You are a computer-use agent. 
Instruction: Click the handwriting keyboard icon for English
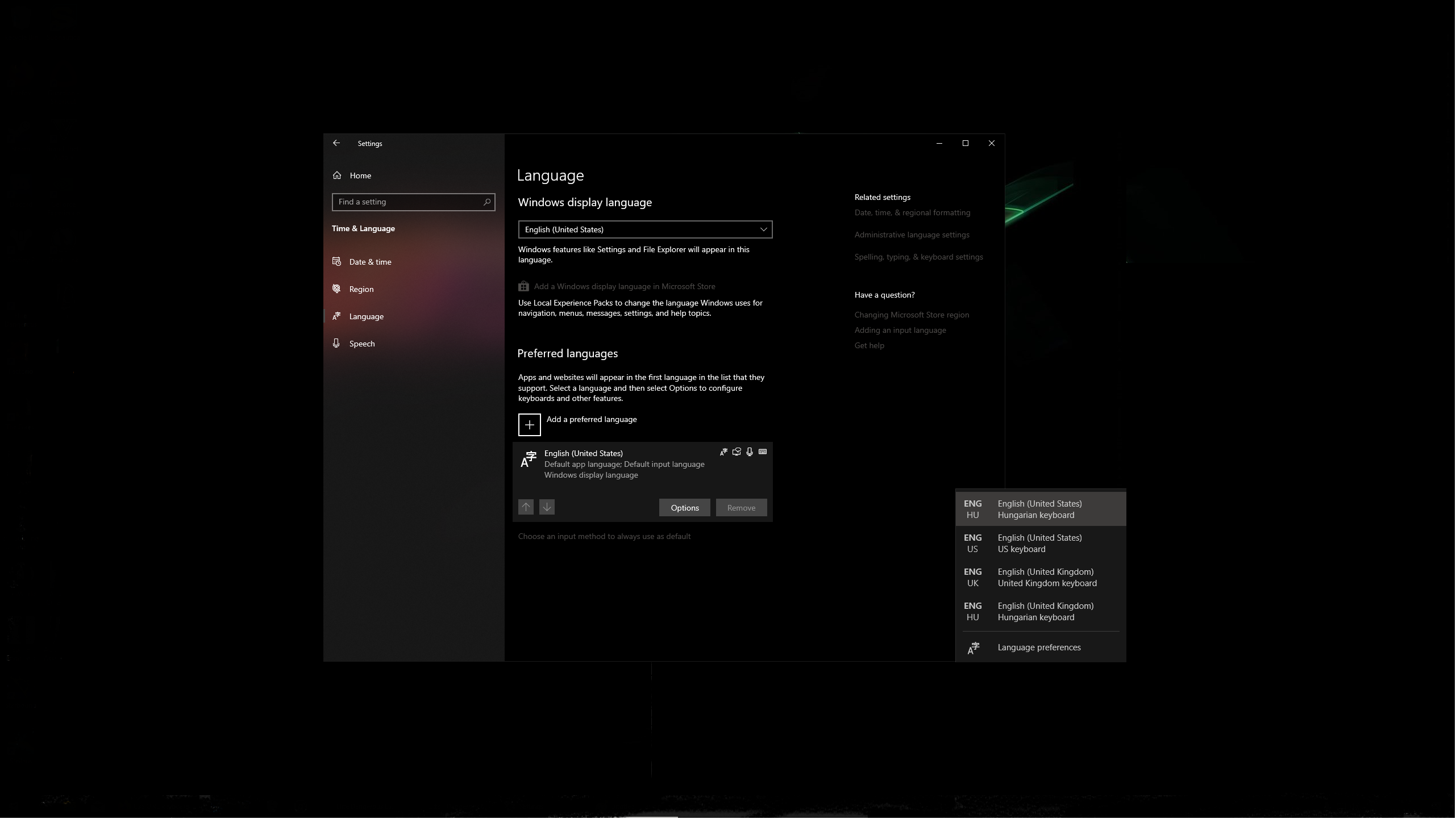click(763, 452)
